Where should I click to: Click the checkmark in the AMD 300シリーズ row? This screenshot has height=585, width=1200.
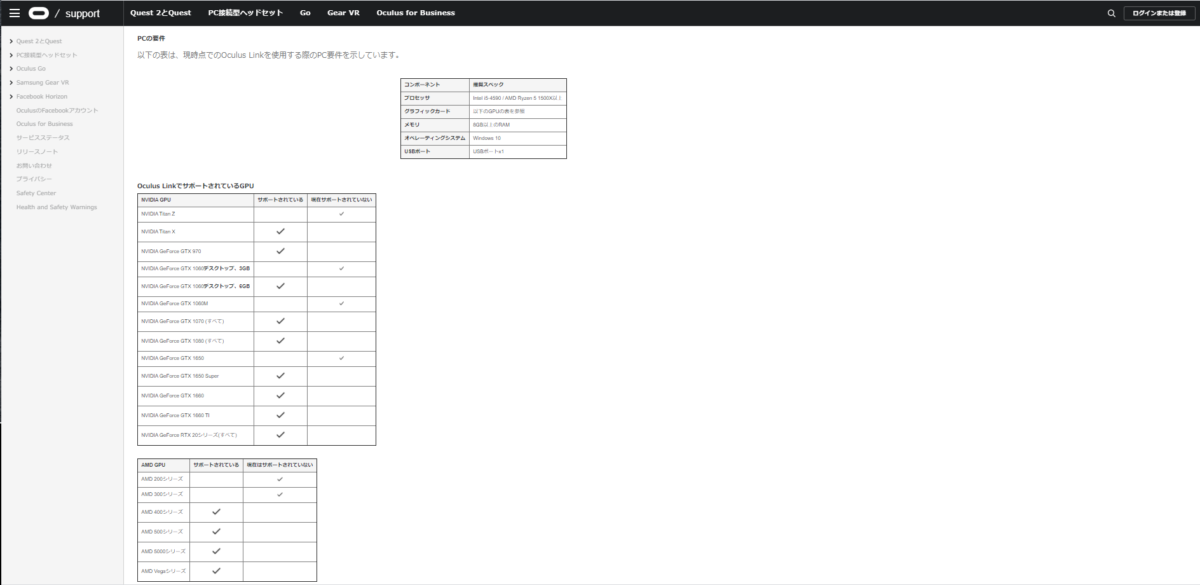click(280, 494)
